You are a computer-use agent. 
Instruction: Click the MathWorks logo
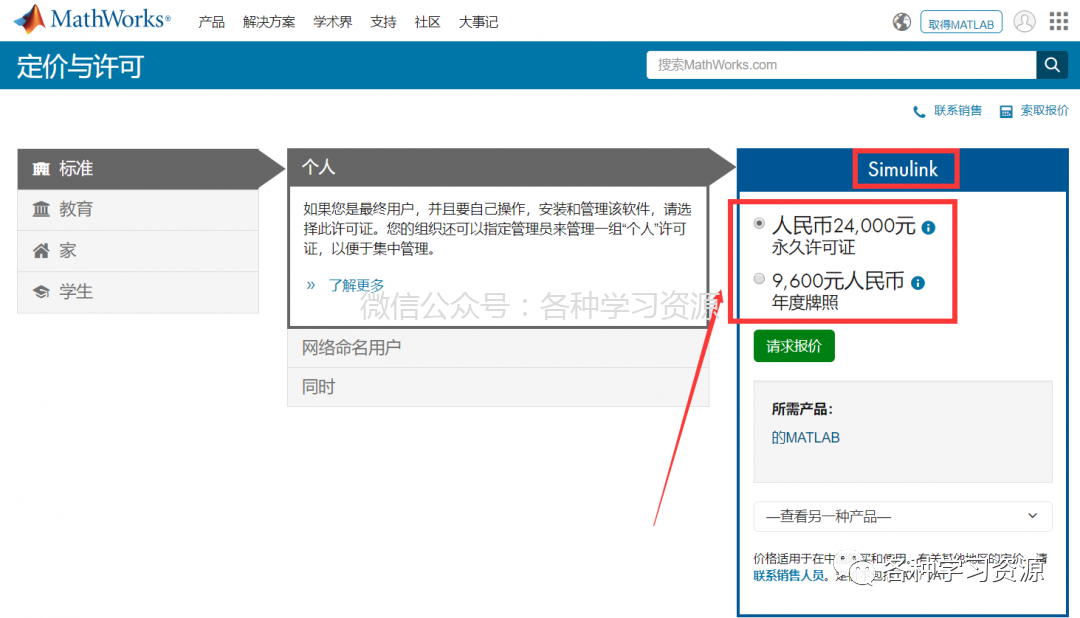[92, 19]
